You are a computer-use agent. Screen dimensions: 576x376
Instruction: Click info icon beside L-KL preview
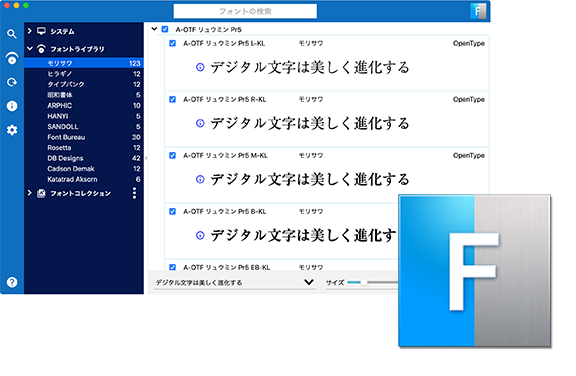point(200,67)
